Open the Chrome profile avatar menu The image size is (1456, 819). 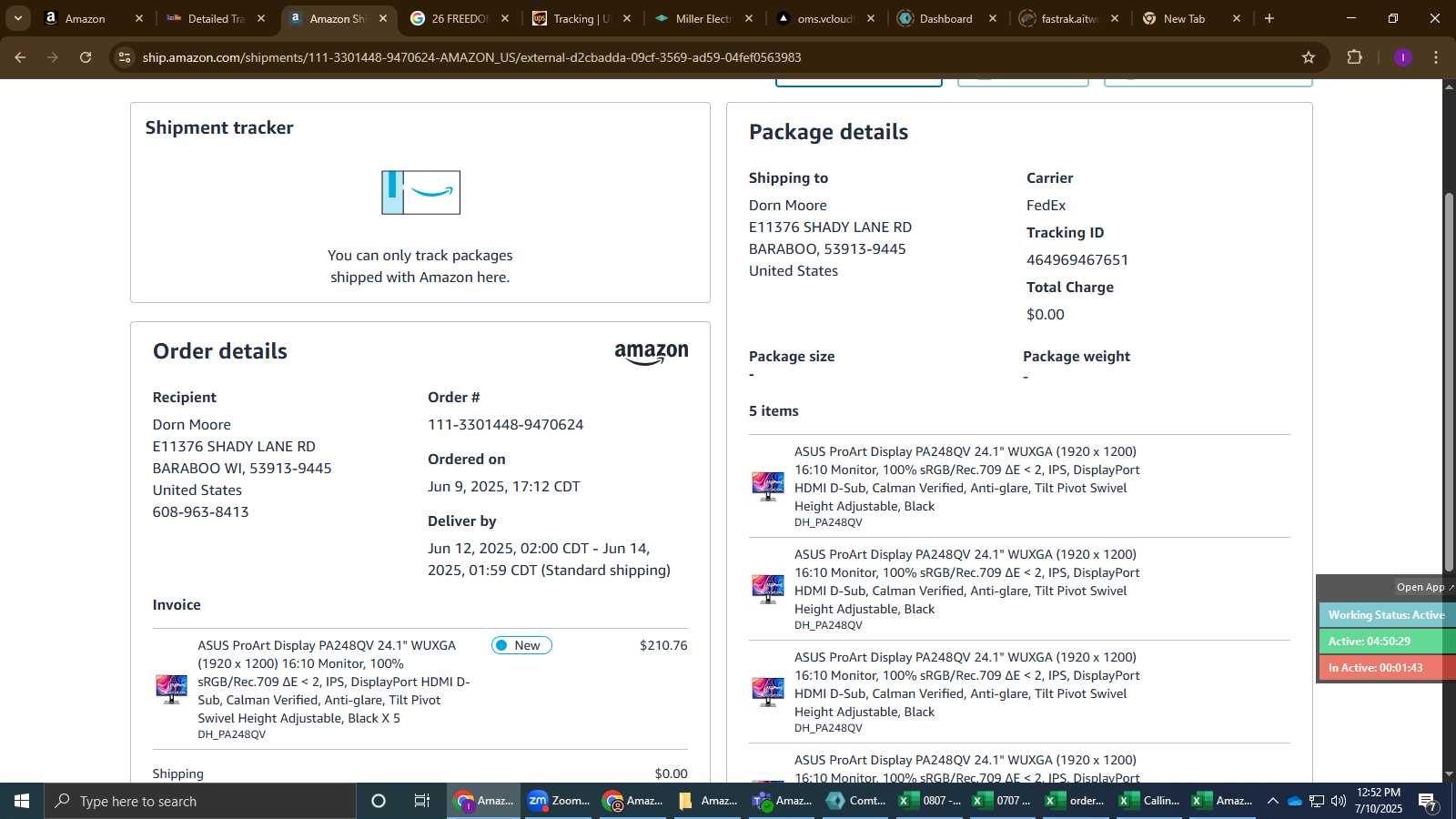(x=1402, y=57)
